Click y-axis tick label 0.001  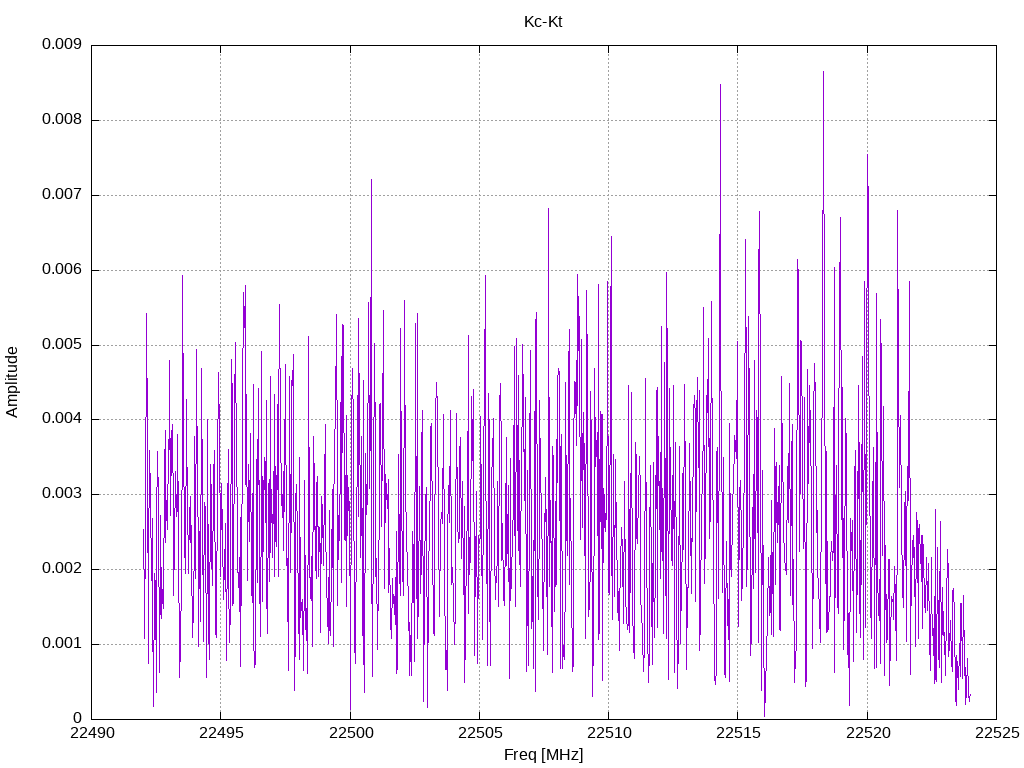(62, 644)
